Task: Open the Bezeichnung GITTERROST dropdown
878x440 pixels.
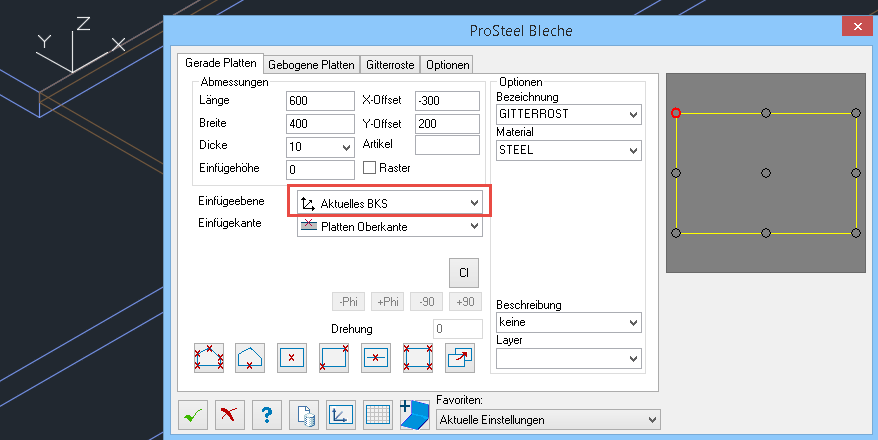Action: (568, 114)
